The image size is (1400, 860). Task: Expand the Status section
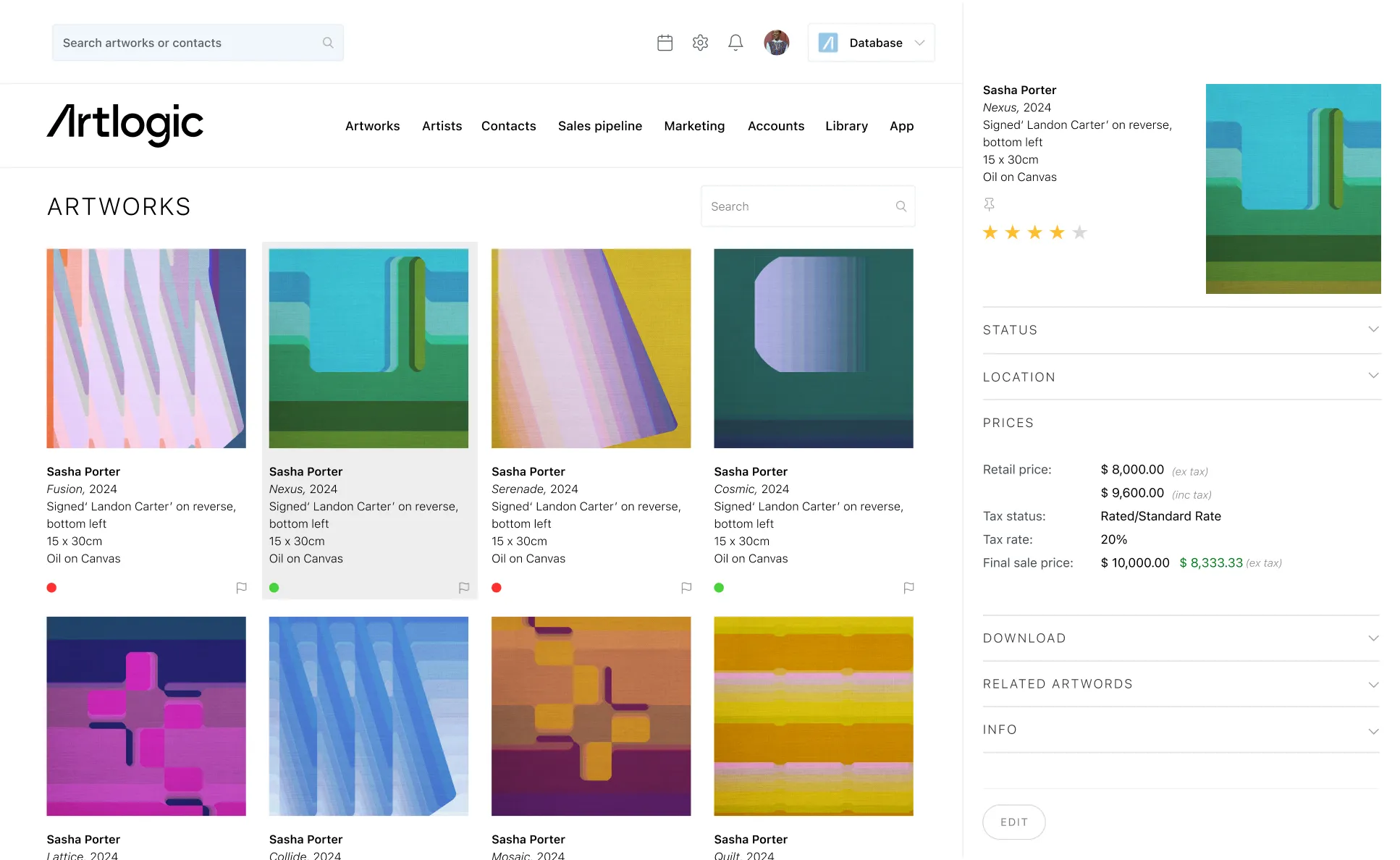click(1181, 330)
